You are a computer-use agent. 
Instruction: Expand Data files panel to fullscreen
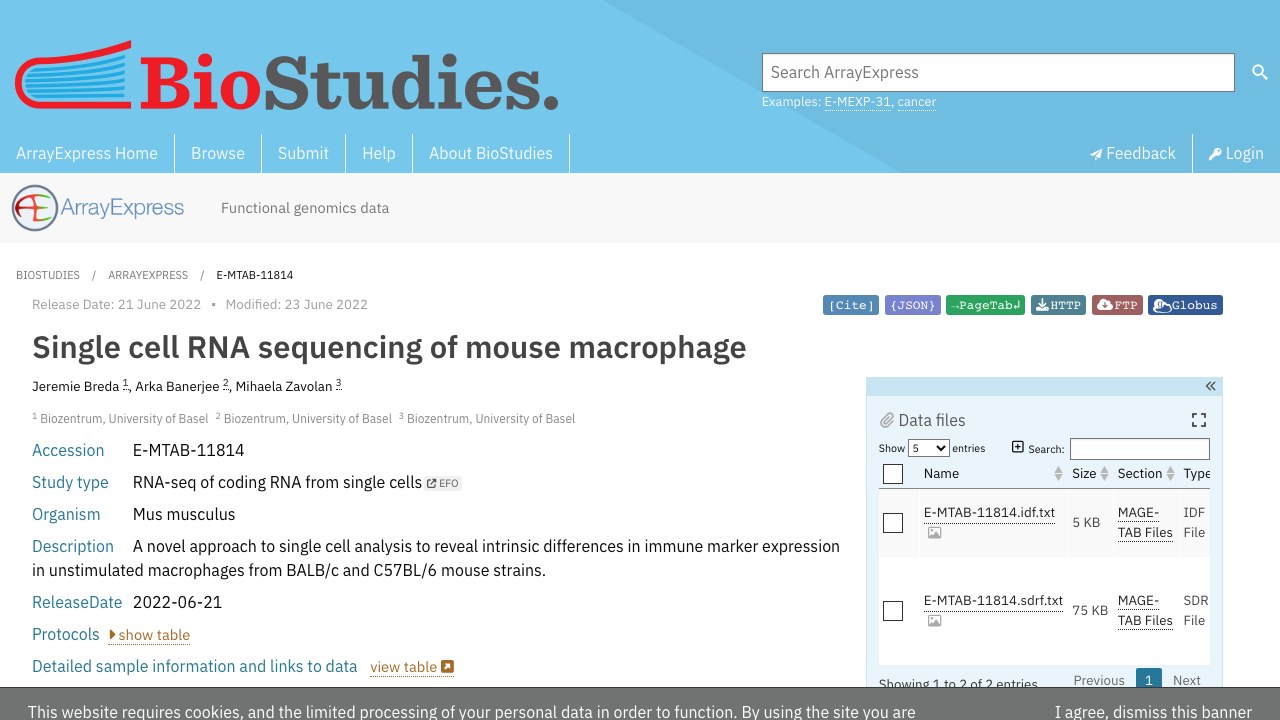[1199, 420]
